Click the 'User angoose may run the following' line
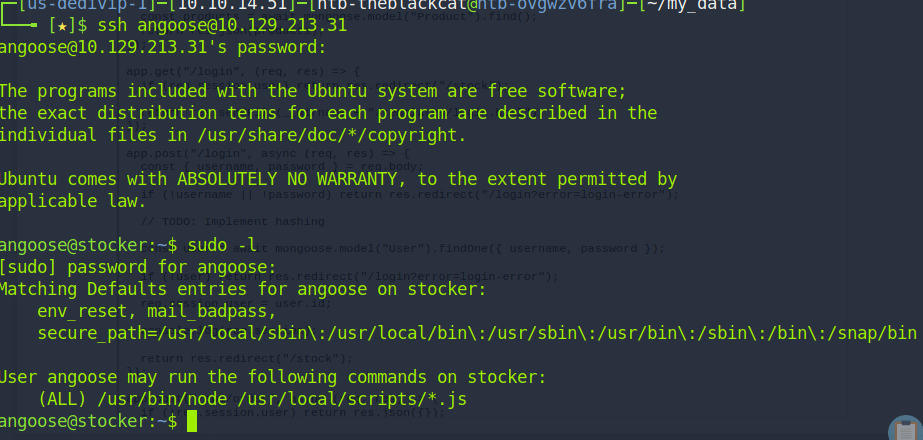This screenshot has width=923, height=440. (273, 378)
